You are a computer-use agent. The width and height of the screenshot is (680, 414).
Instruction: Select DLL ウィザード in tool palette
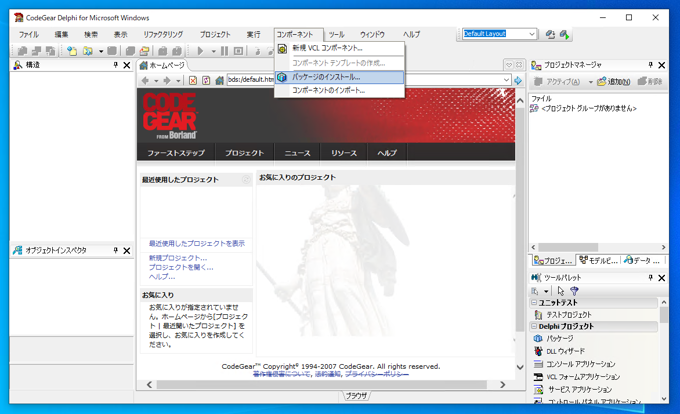[x=559, y=351]
